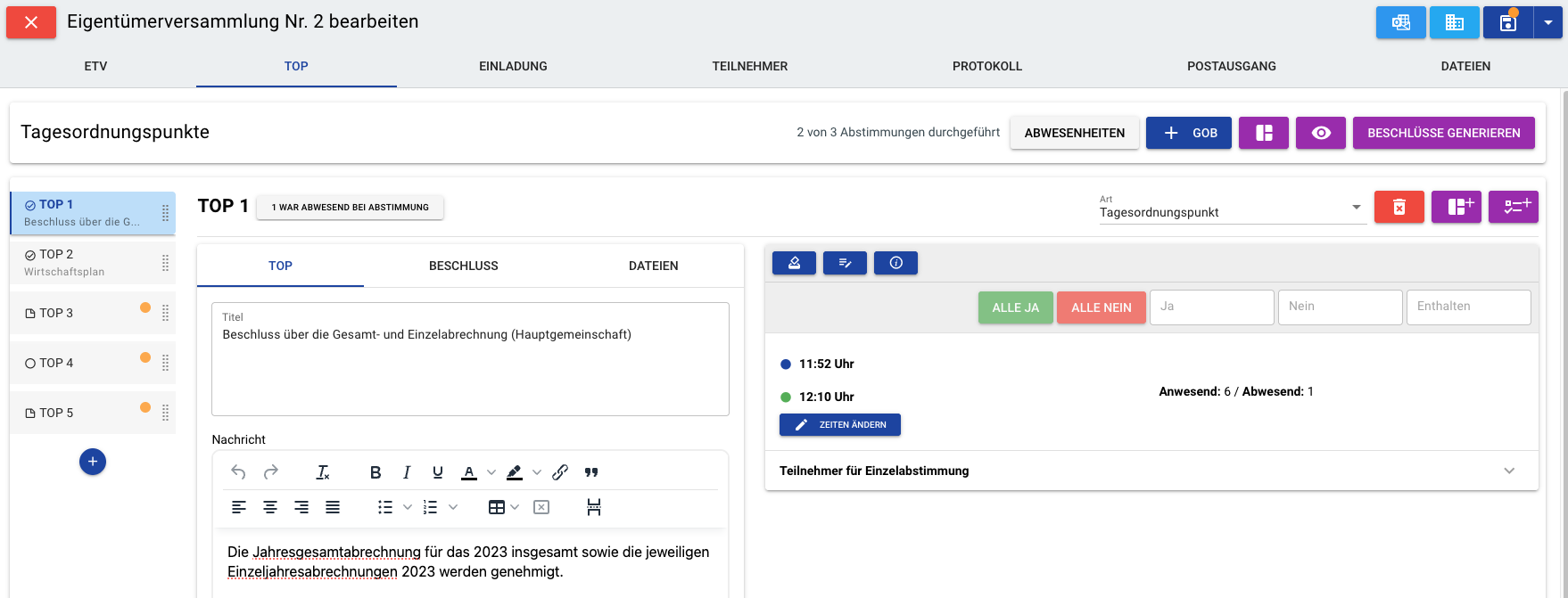Open the PROTOKOLL tab

tap(987, 66)
